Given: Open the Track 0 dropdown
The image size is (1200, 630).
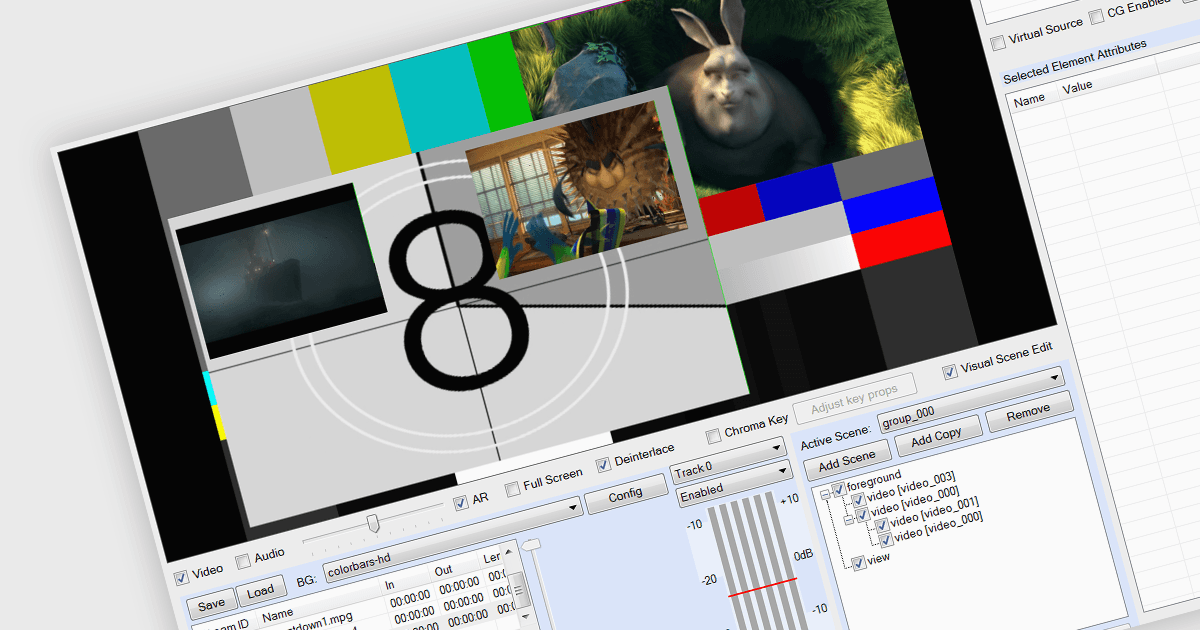Looking at the screenshot, I should (731, 463).
